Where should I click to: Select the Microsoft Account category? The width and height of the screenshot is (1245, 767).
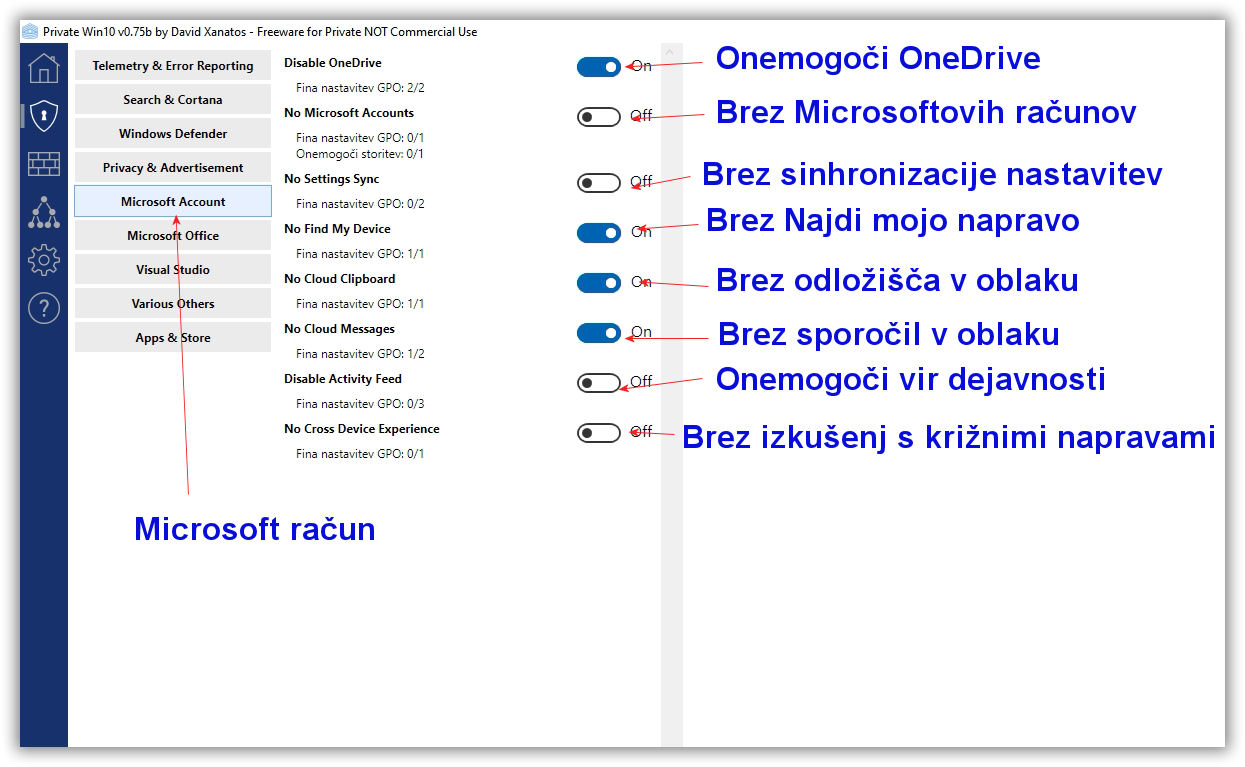click(173, 202)
